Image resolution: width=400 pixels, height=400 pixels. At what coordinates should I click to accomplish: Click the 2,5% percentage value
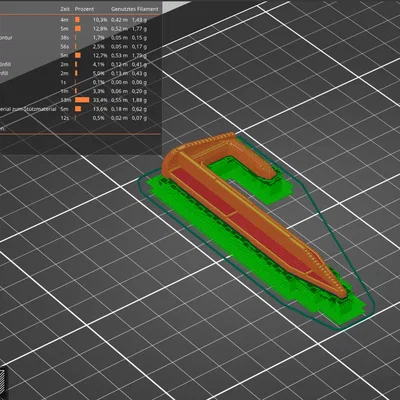[99, 47]
